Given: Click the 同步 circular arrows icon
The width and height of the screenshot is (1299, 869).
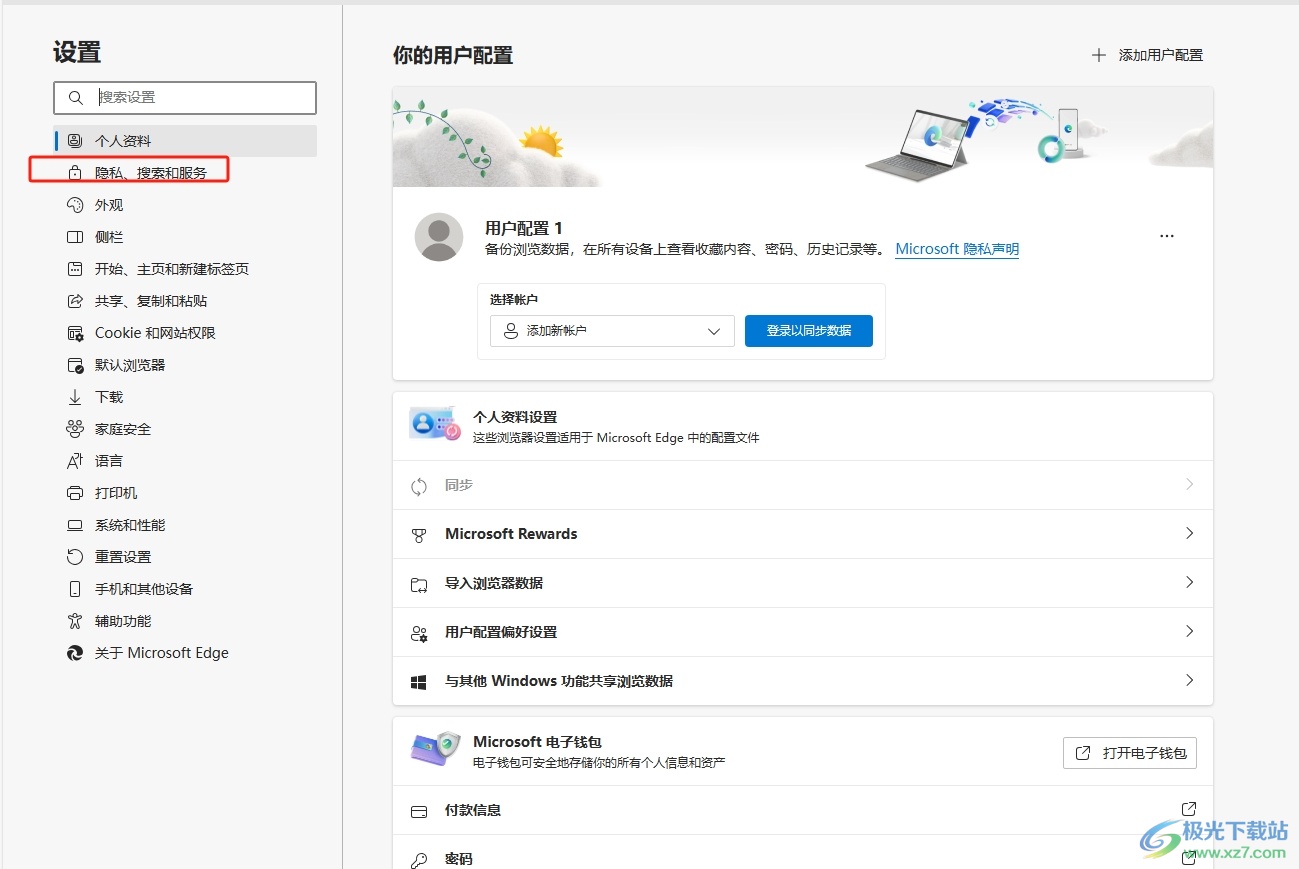Looking at the screenshot, I should 419,486.
